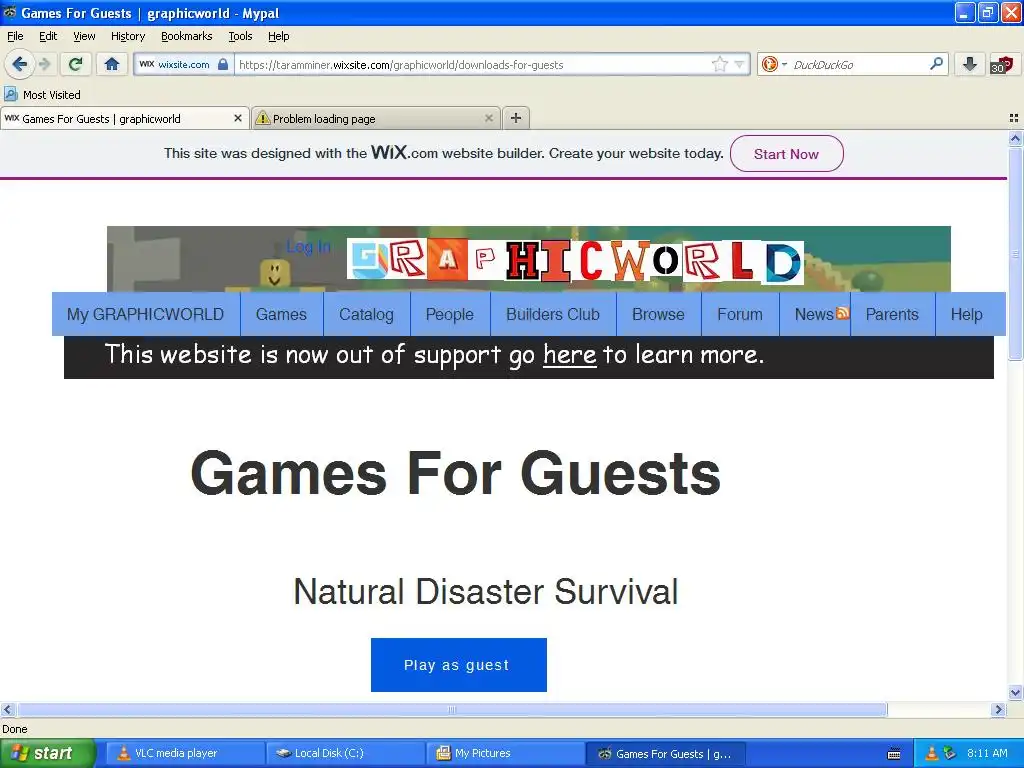Image resolution: width=1024 pixels, height=768 pixels.
Task: Open the View menu
Action: point(84,36)
